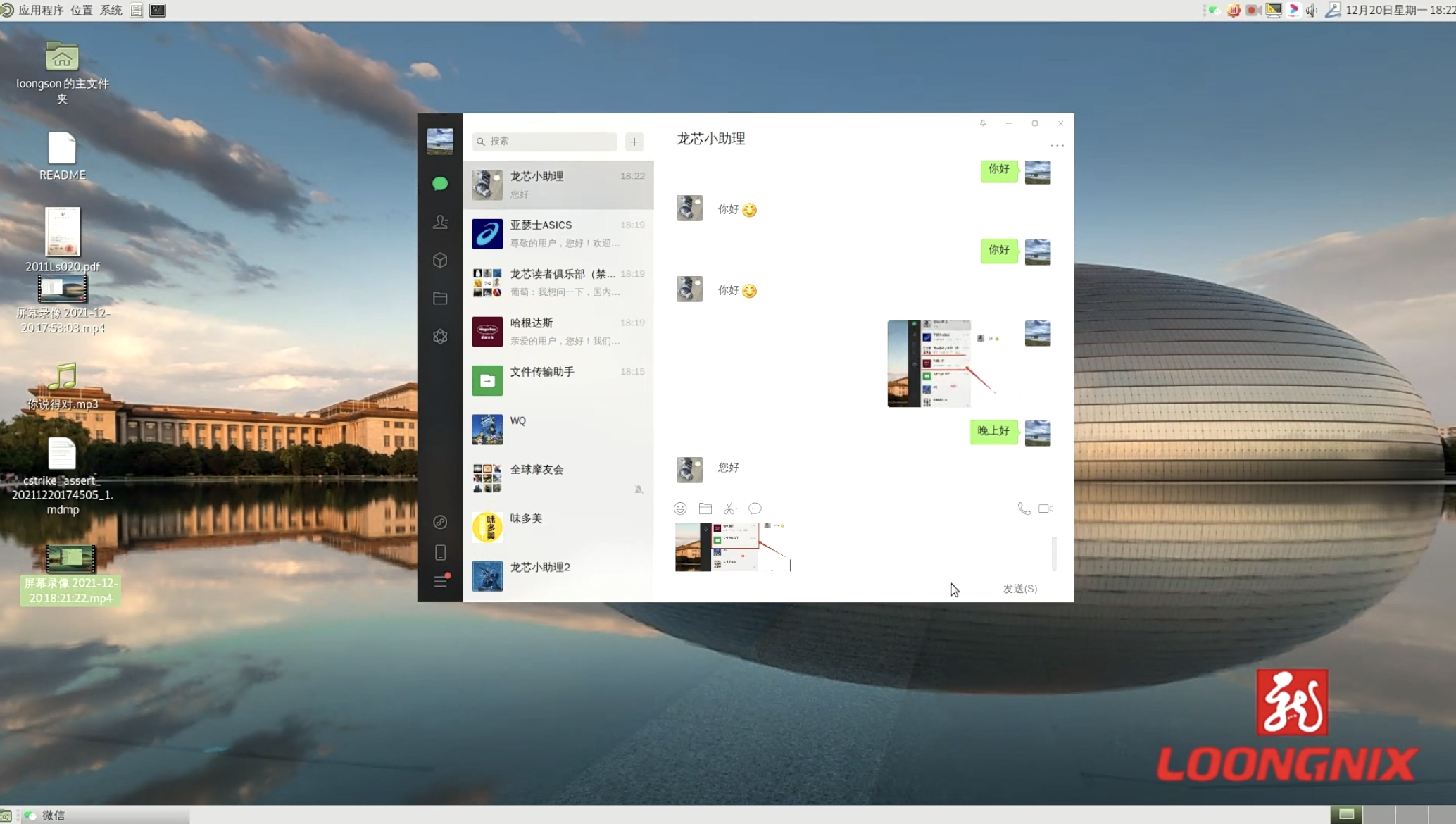Click the message input scrollbar
This screenshot has height=824, width=1456.
pos(1054,554)
